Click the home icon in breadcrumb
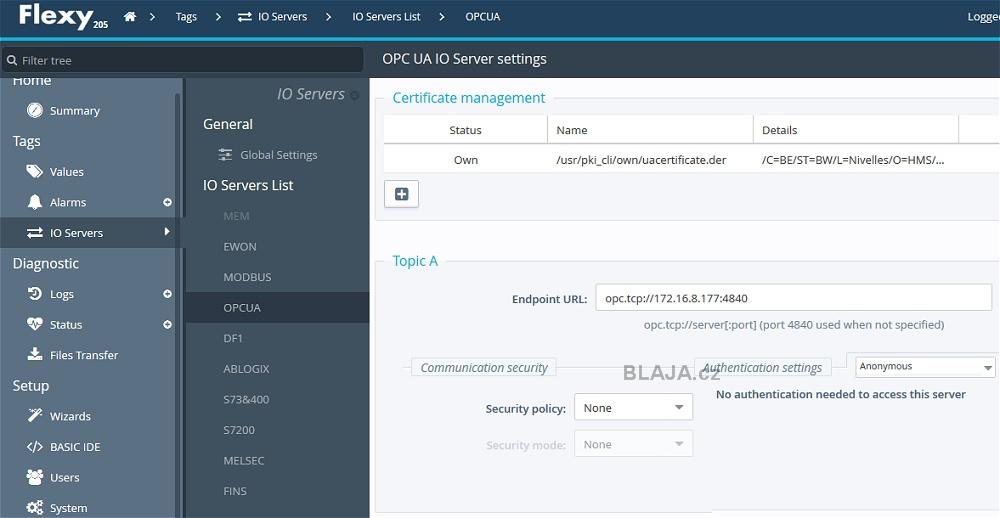1000x518 pixels. (130, 17)
